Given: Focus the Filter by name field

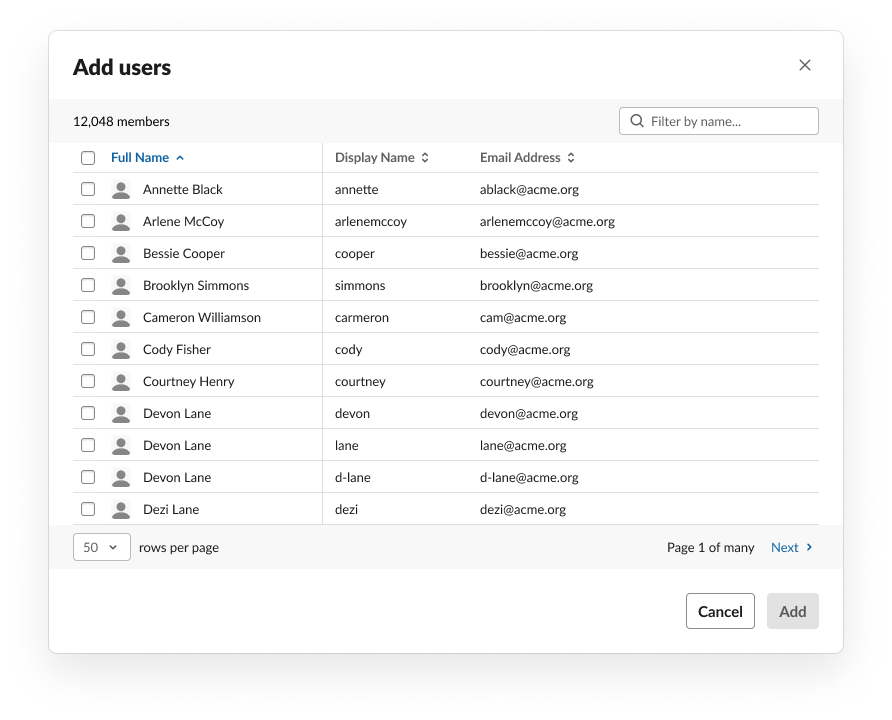Looking at the screenshot, I should click(x=729, y=122).
